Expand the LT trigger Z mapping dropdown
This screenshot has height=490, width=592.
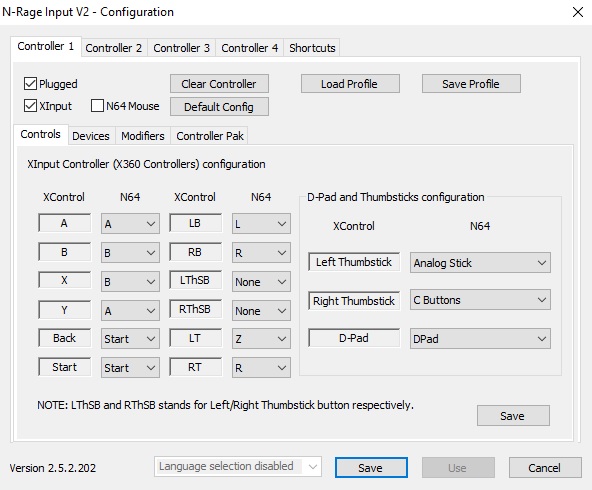point(261,339)
